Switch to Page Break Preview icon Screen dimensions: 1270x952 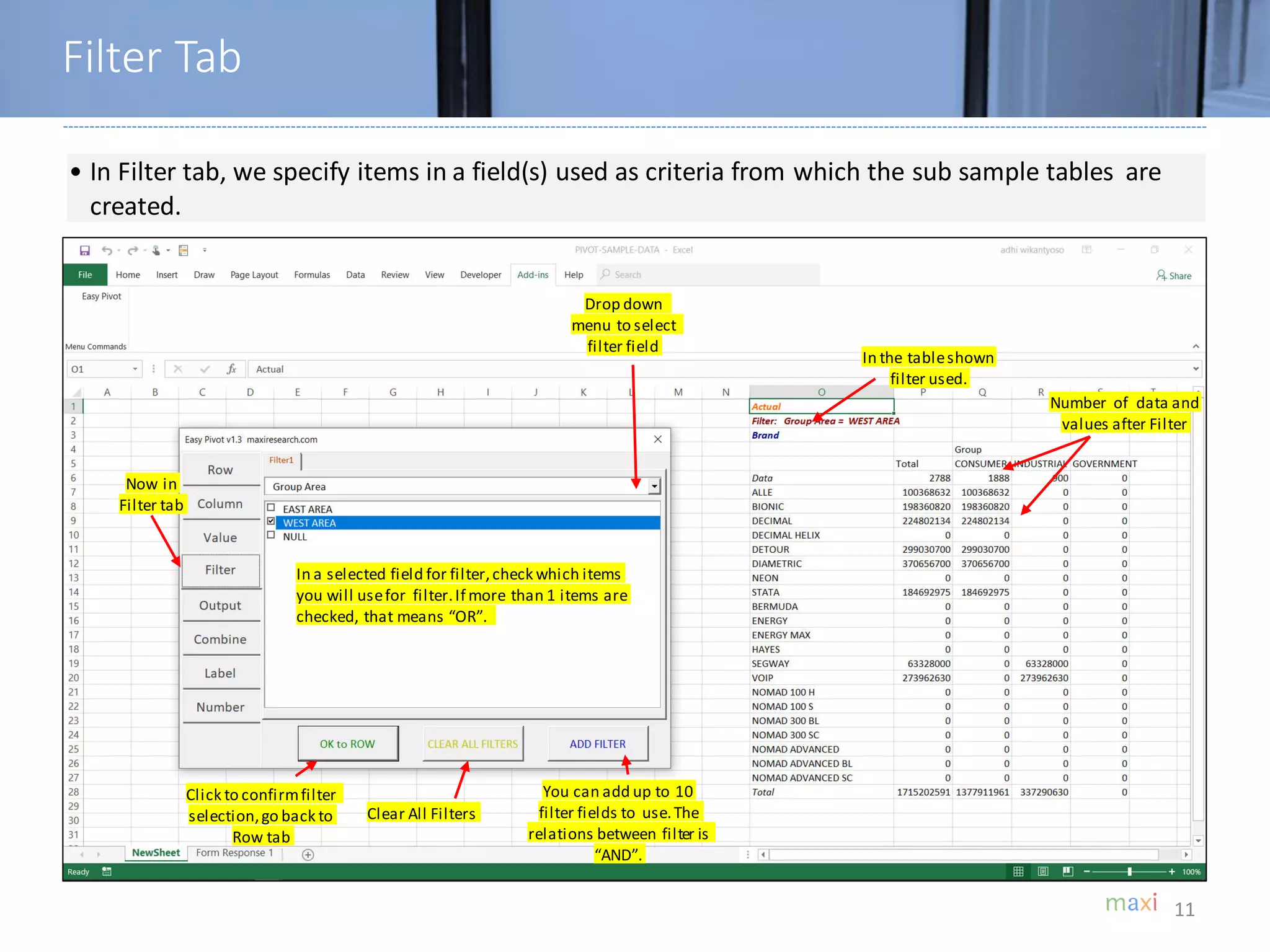[x=1068, y=871]
